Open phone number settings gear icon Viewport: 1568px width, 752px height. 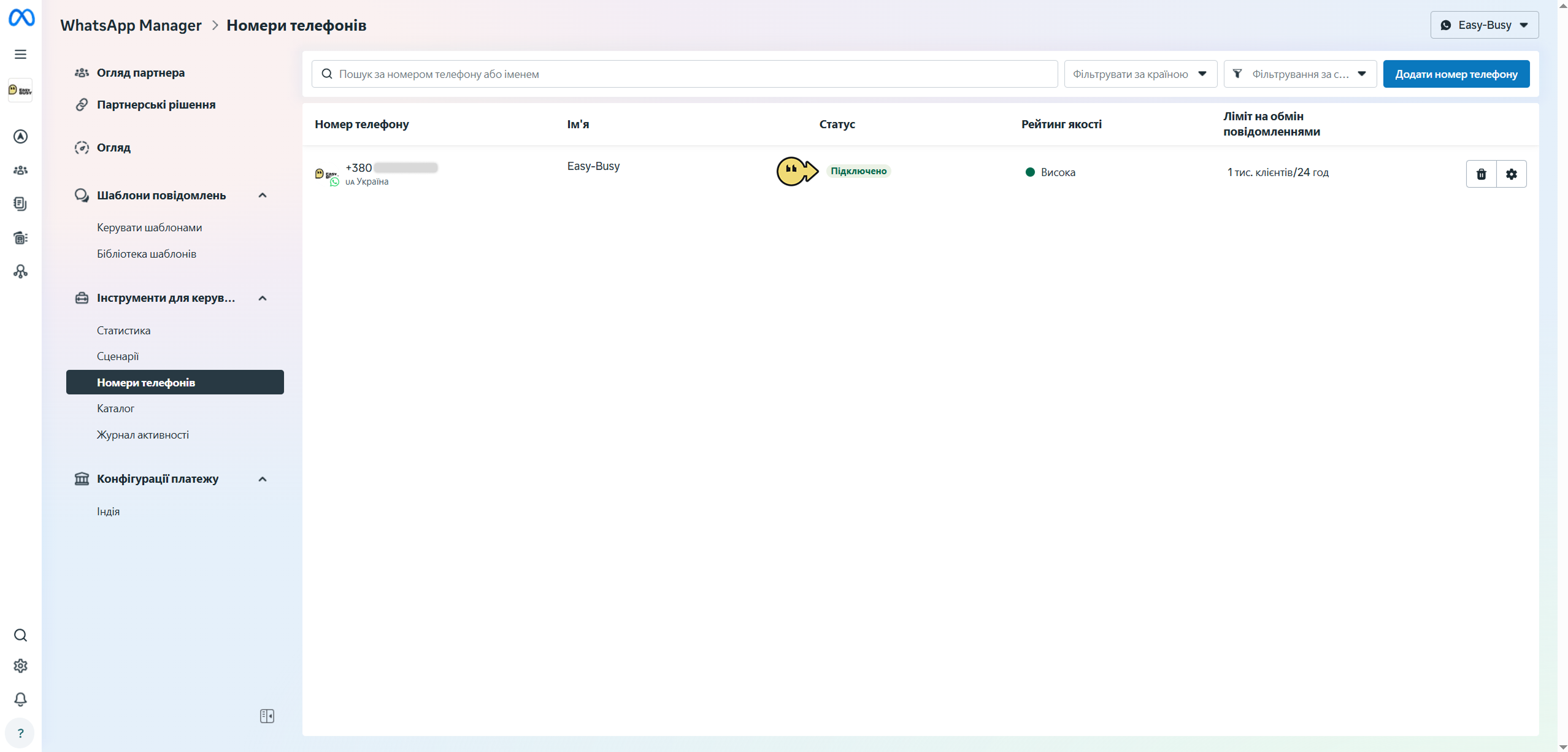(1511, 174)
